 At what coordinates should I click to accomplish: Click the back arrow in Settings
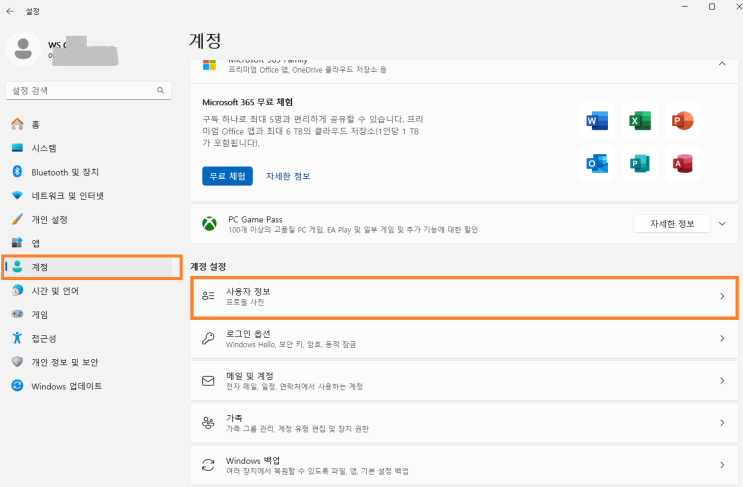click(10, 11)
